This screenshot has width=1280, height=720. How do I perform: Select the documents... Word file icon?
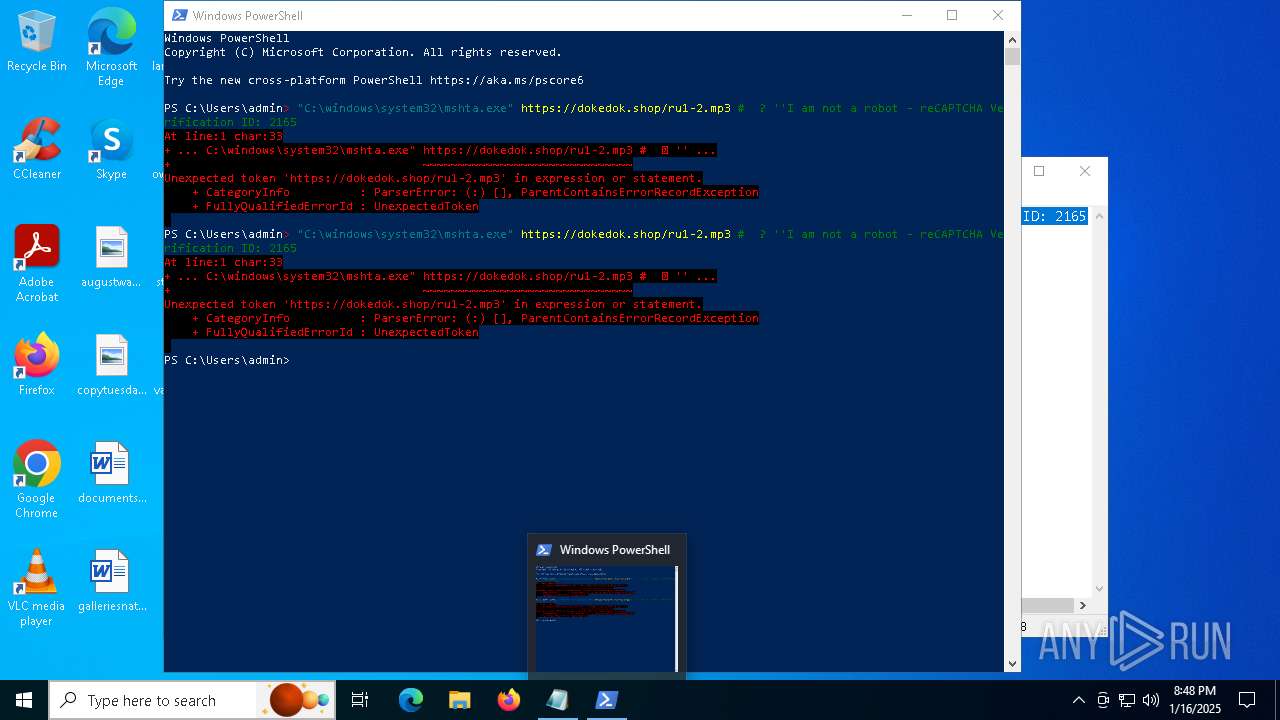(x=111, y=473)
